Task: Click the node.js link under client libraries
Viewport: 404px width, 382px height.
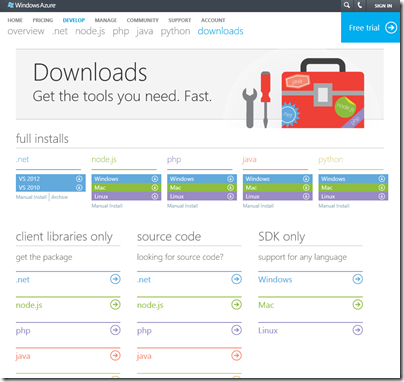Action: point(29,305)
